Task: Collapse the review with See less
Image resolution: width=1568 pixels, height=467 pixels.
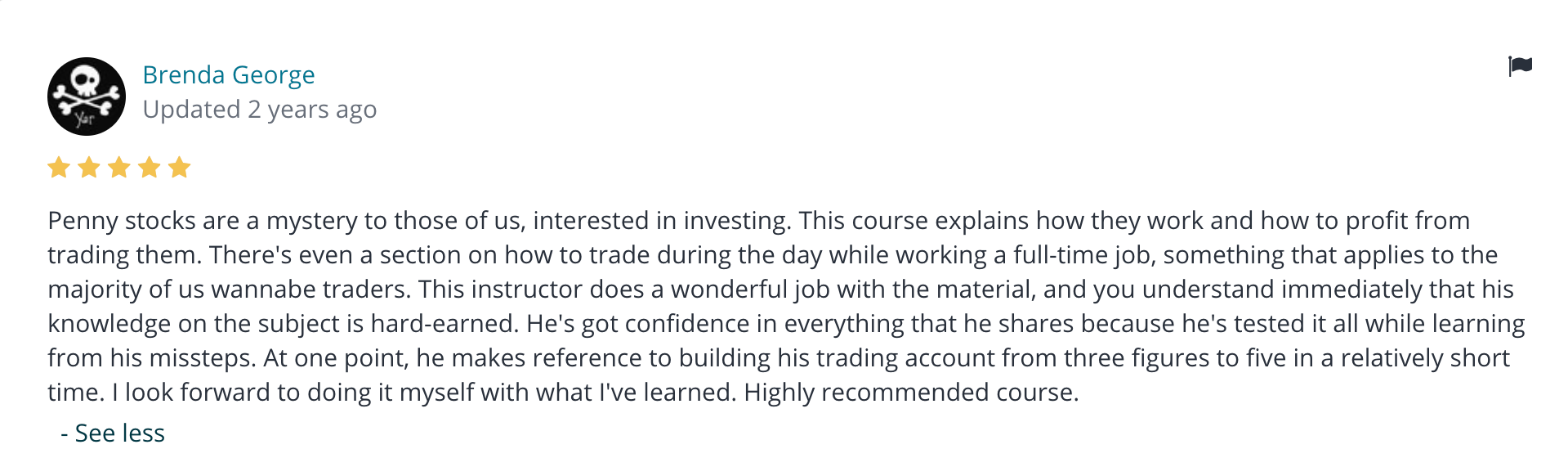Action: click(113, 433)
